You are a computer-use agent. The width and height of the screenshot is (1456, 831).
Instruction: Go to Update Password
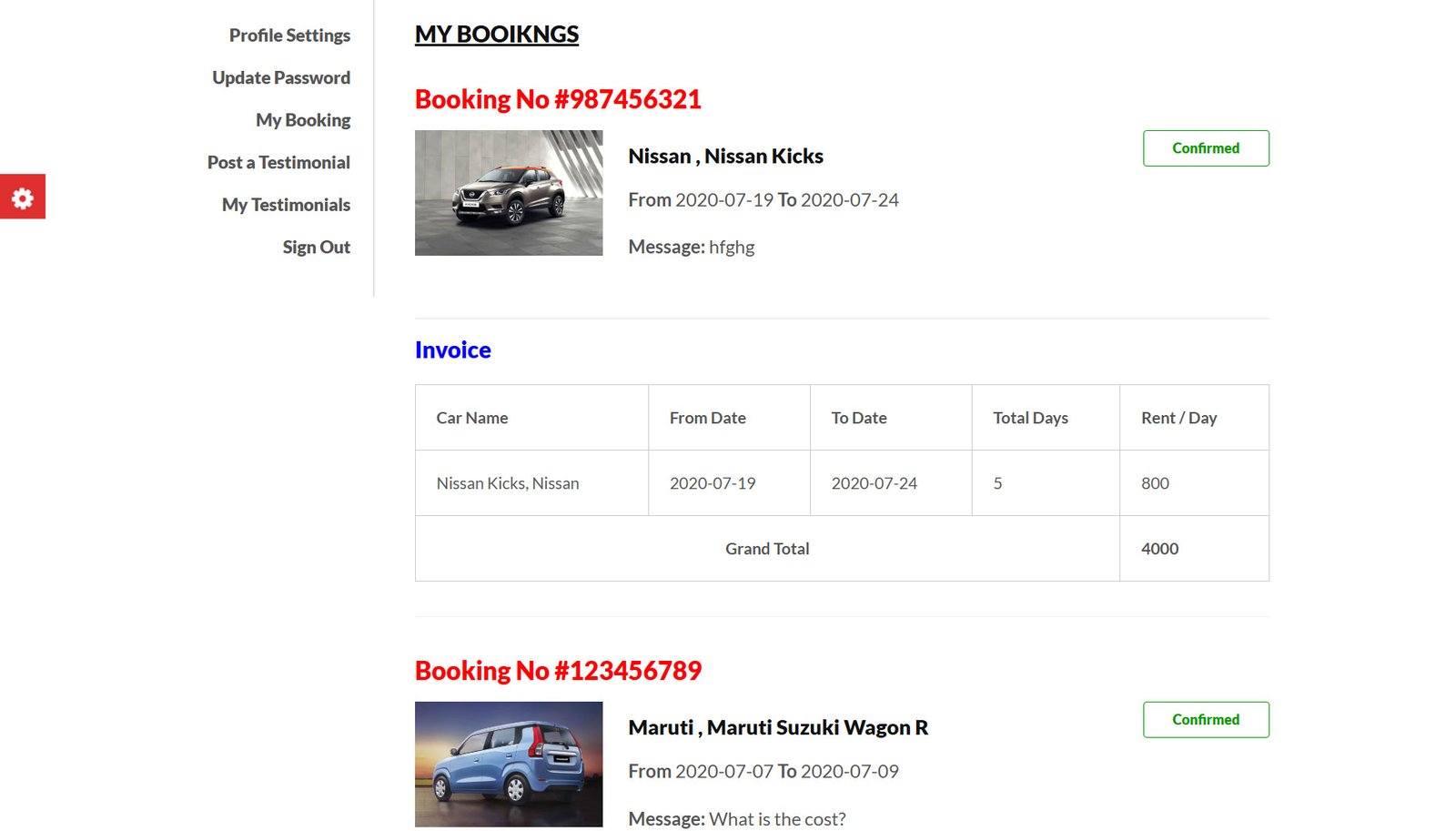pyautogui.click(x=281, y=77)
